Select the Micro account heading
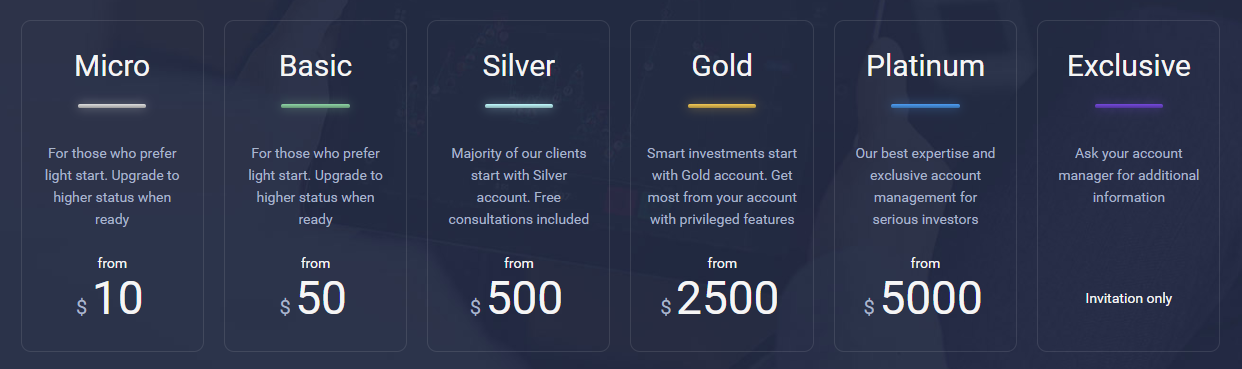Screen dimensions: 1242x369 click(x=112, y=66)
